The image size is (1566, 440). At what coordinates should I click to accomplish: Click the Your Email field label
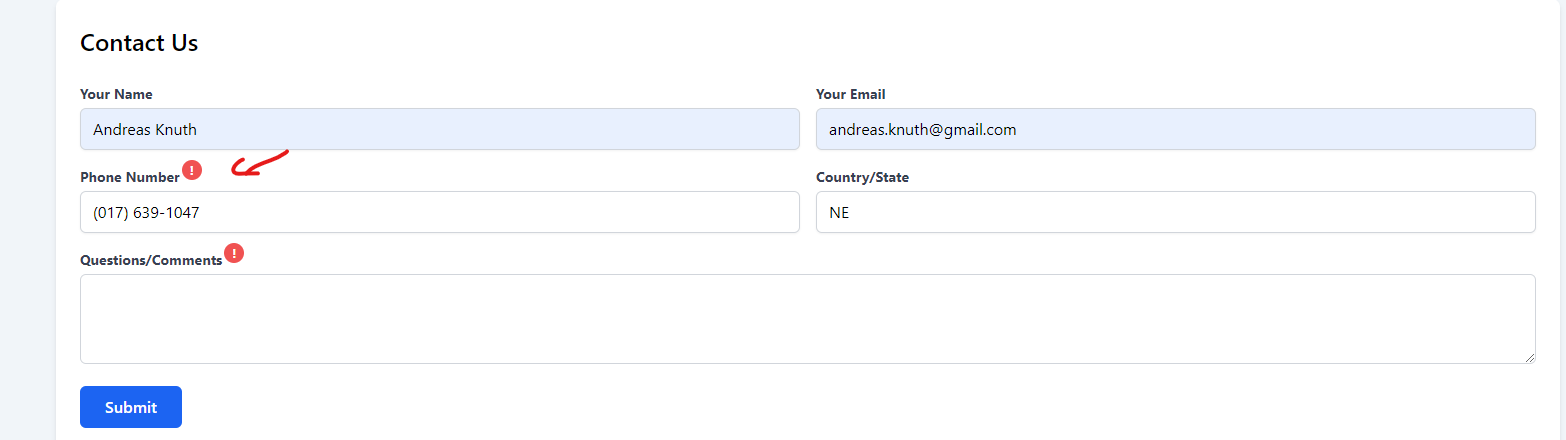(850, 95)
